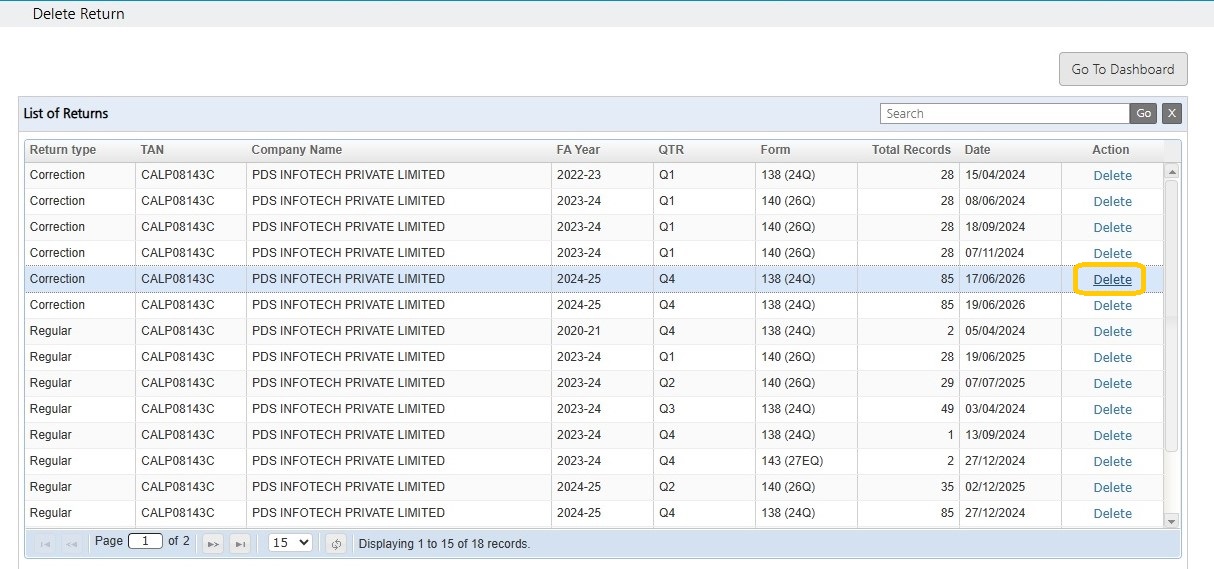Click the scrollbar down arrow
Image resolution: width=1214 pixels, height=569 pixels.
pos(1172,521)
